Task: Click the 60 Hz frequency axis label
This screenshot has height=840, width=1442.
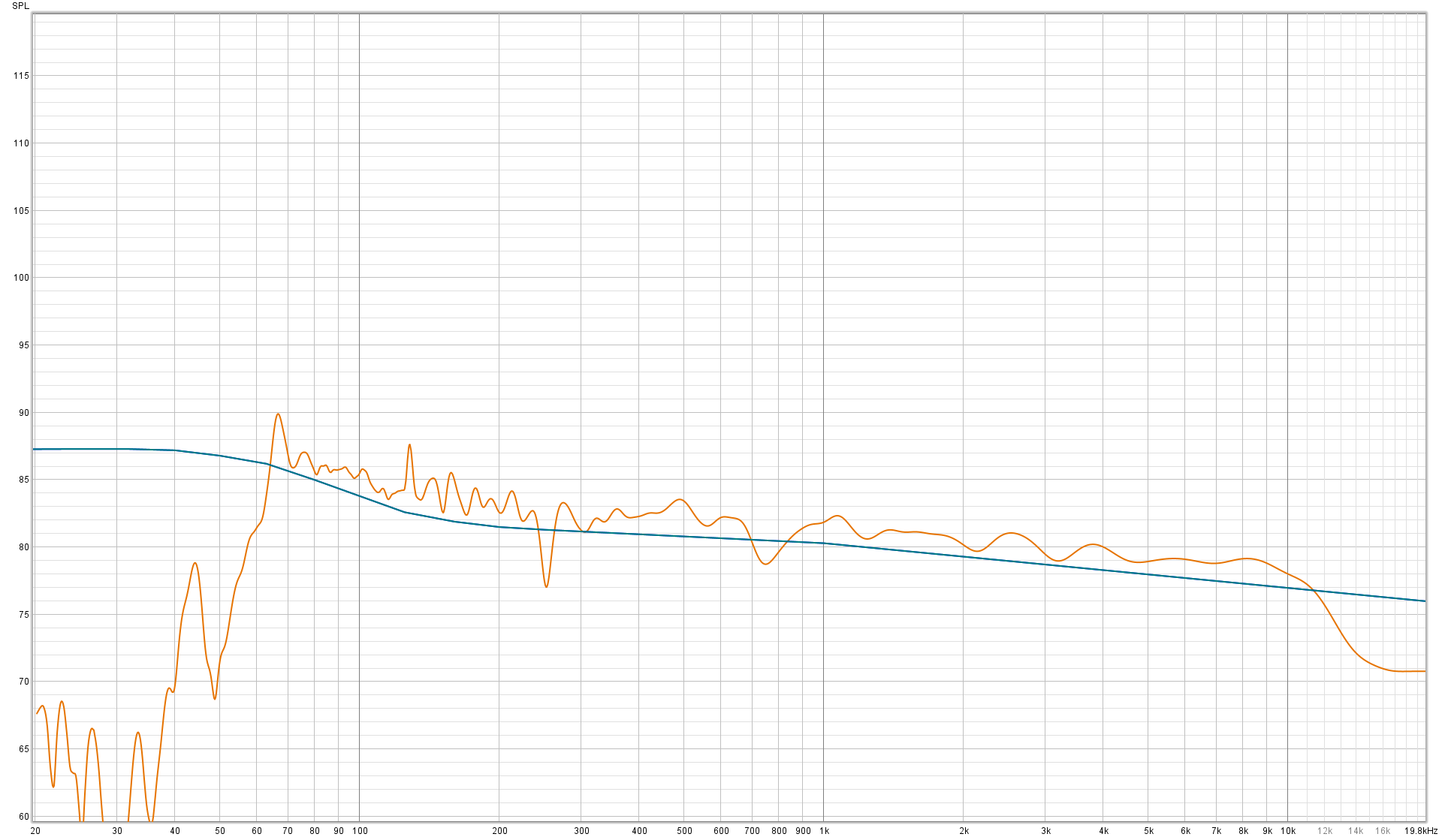Action: point(257,831)
